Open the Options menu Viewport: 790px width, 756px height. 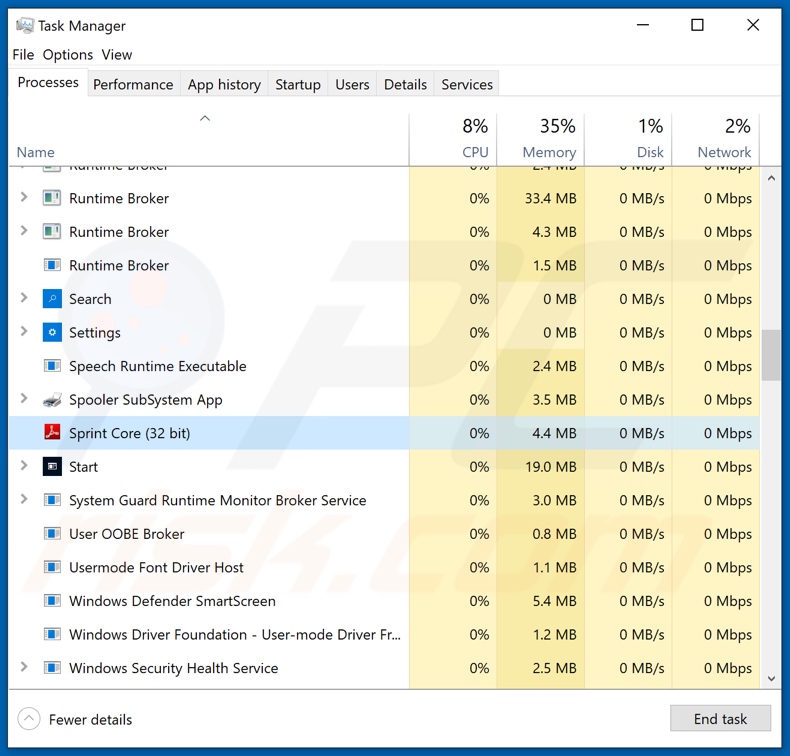tap(68, 54)
